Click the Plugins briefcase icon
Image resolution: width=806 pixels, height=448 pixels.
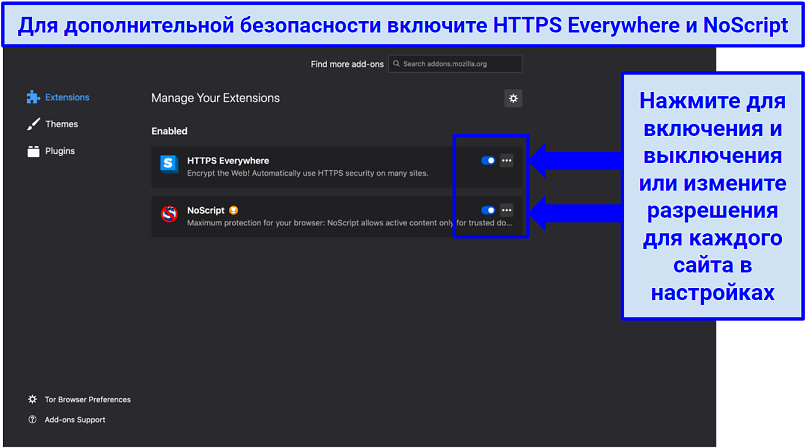pyautogui.click(x=33, y=151)
